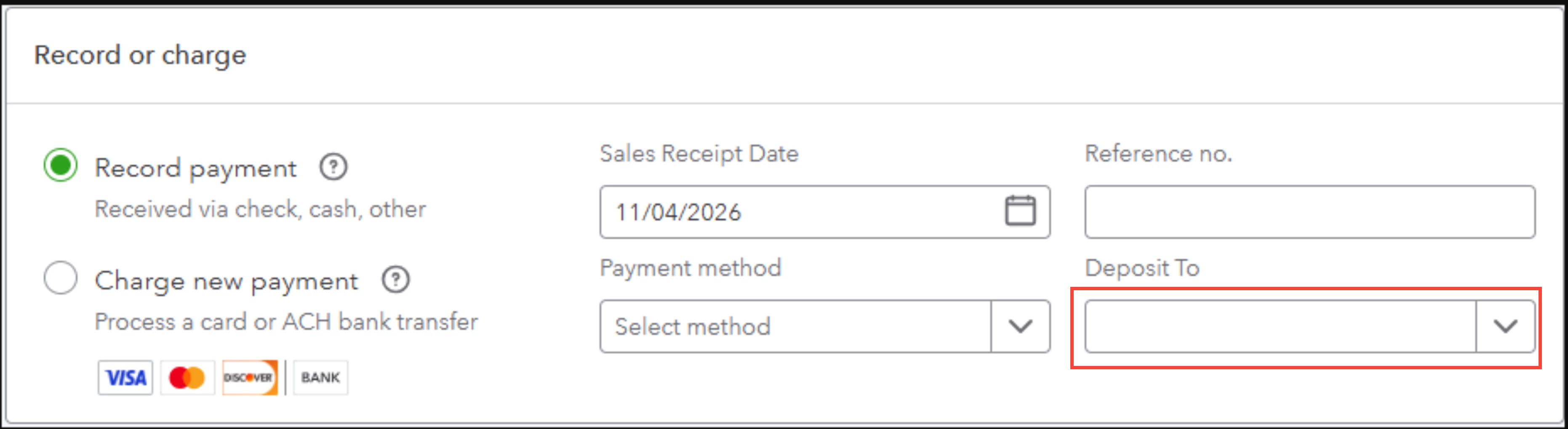Image resolution: width=1568 pixels, height=429 pixels.
Task: Click help icon beside Charge new payment
Action: tap(396, 280)
